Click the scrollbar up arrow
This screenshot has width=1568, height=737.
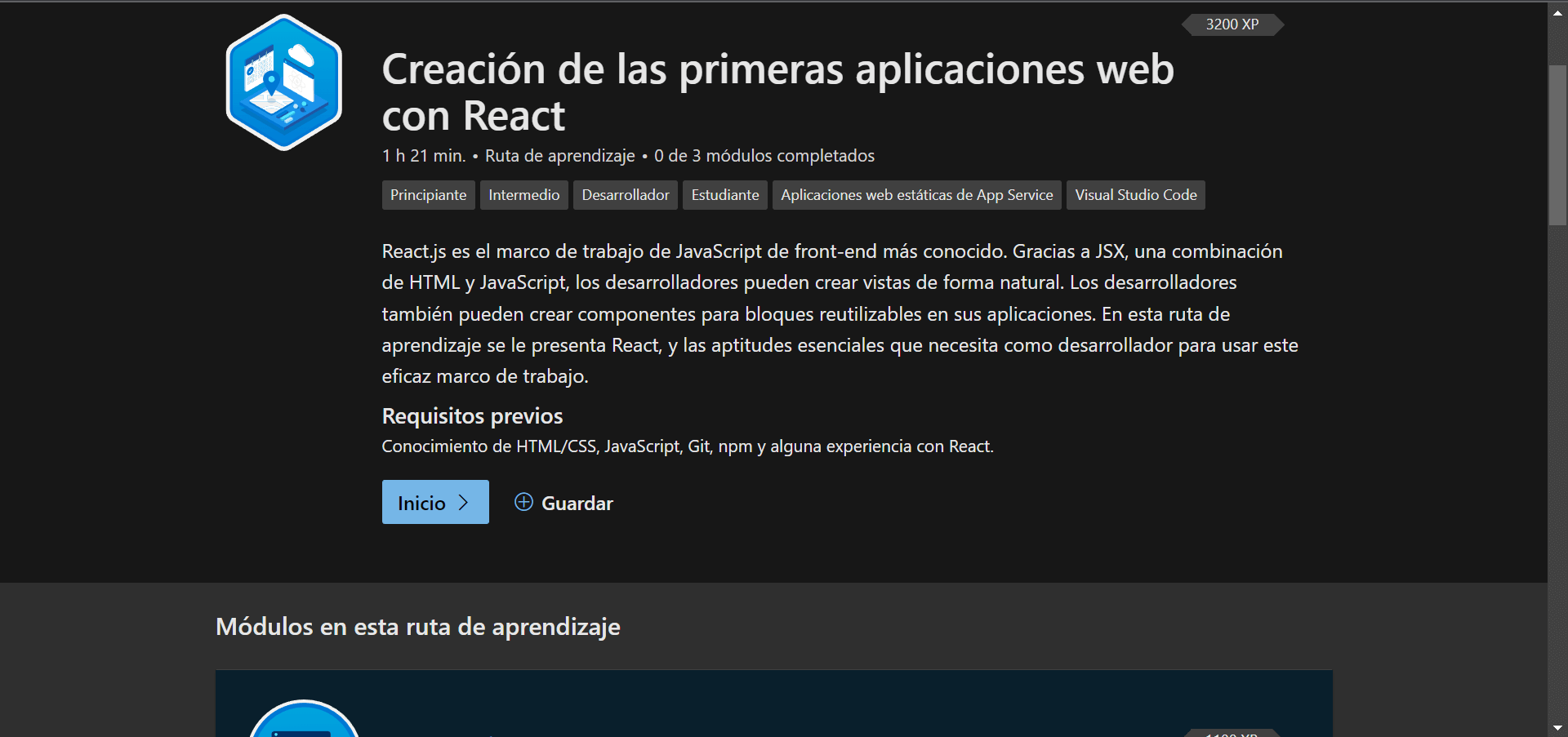click(1557, 12)
